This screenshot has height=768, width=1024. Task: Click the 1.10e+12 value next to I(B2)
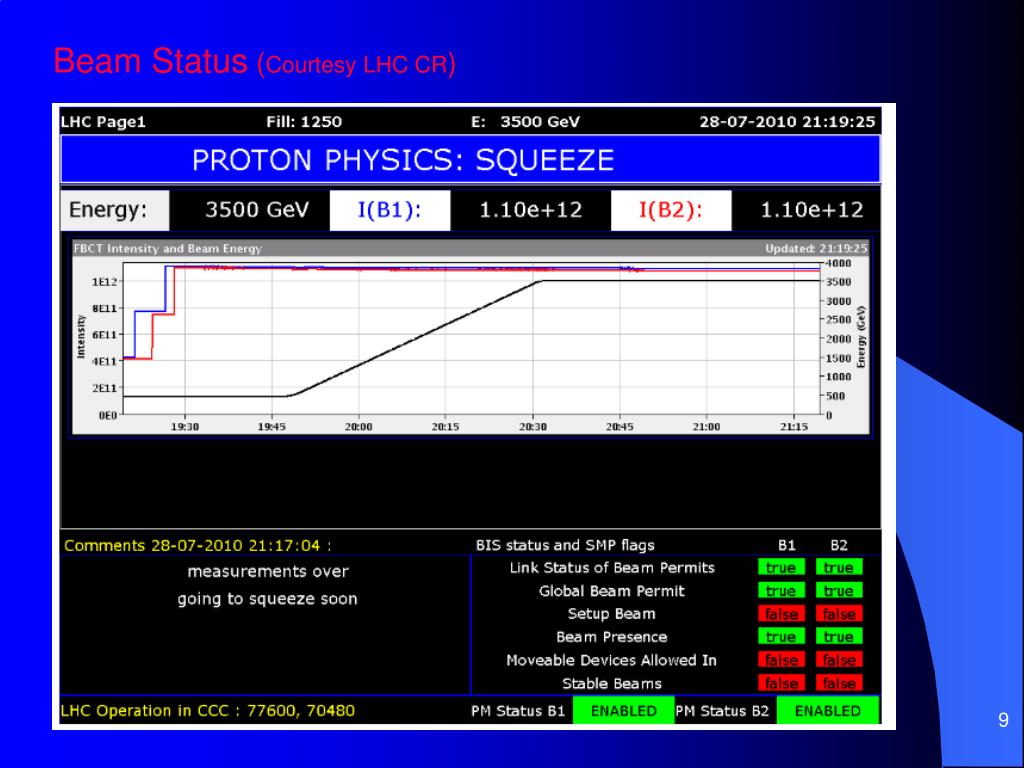click(812, 210)
